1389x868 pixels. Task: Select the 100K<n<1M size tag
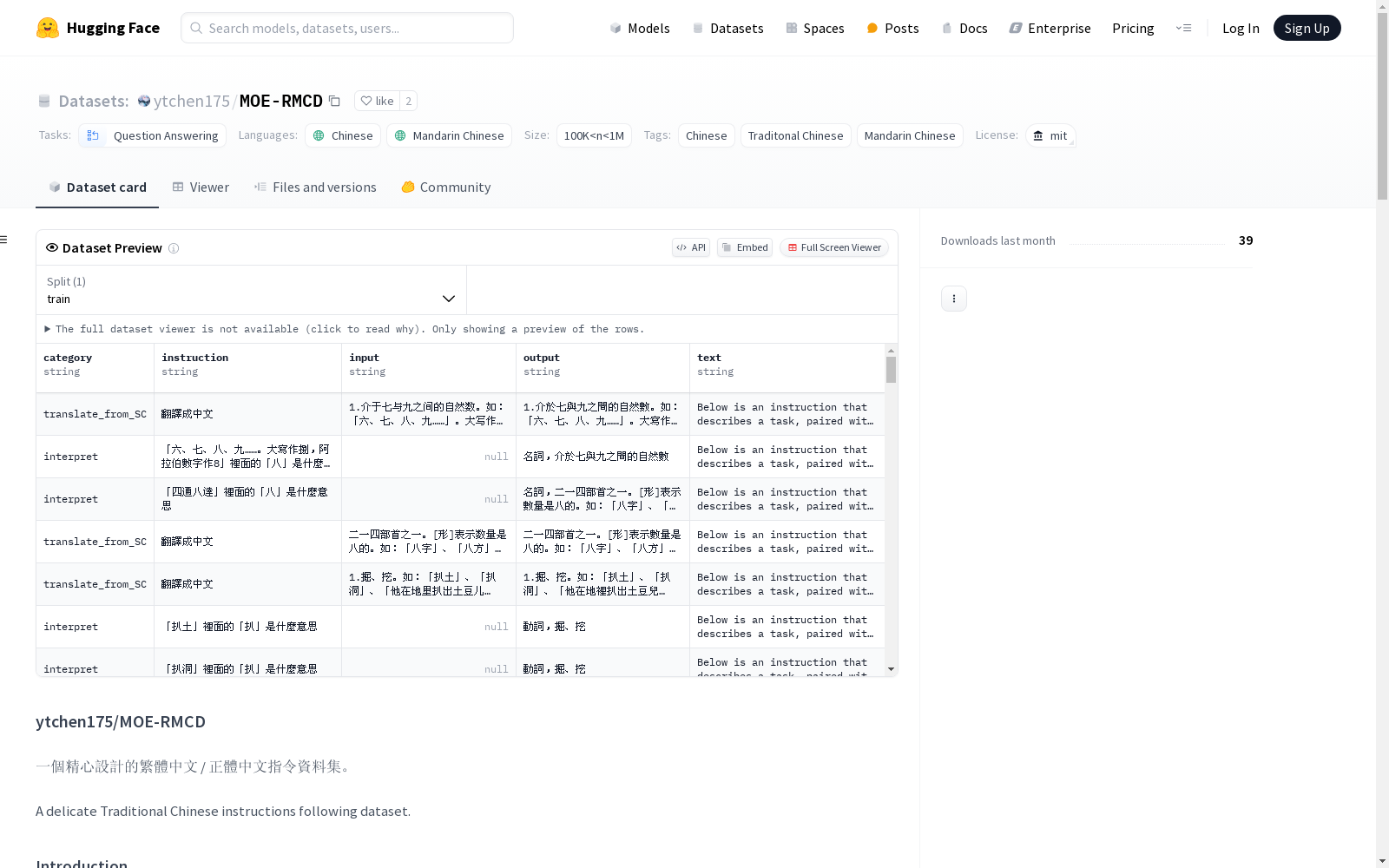click(x=594, y=135)
